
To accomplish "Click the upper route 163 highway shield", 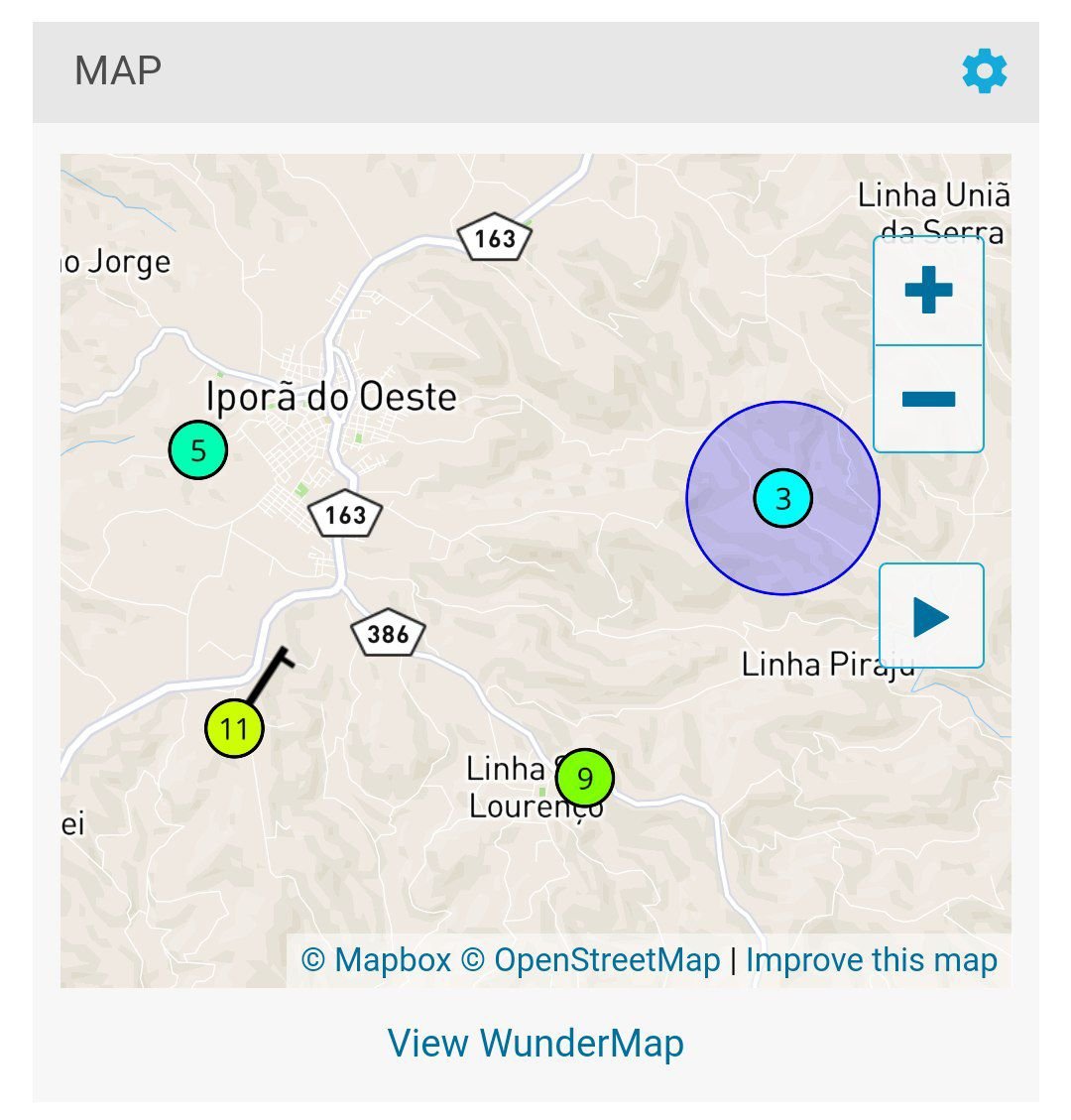I will tap(495, 236).
